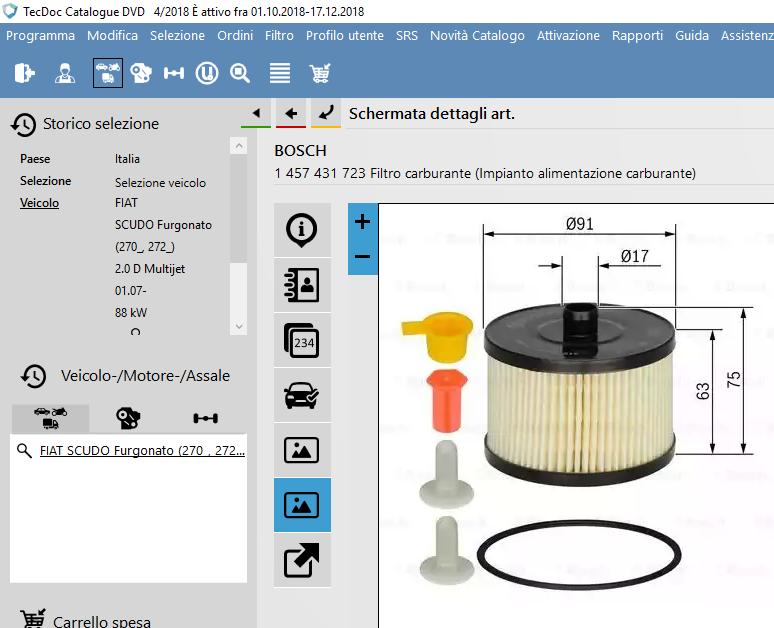This screenshot has height=628, width=774.
Task: Switch to the engine tab in history panel
Action: click(x=128, y=418)
